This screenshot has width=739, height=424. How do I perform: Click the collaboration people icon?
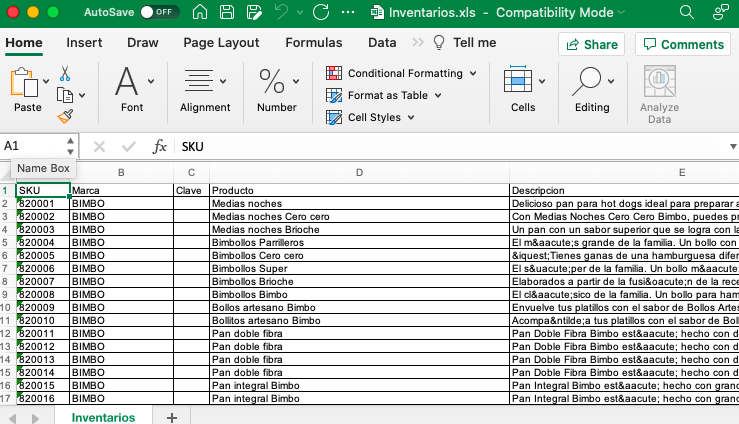(721, 12)
